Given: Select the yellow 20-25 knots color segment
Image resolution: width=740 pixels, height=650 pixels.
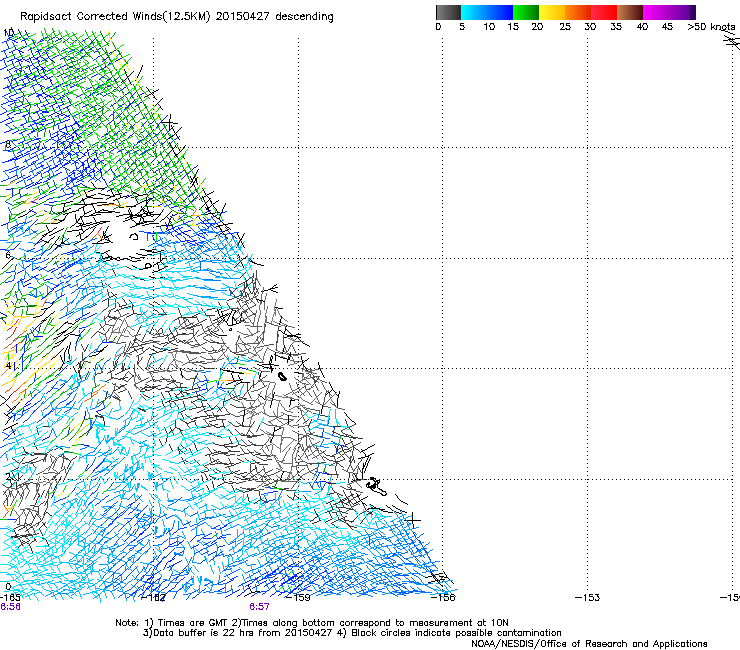Looking at the screenshot, I should 552,12.
